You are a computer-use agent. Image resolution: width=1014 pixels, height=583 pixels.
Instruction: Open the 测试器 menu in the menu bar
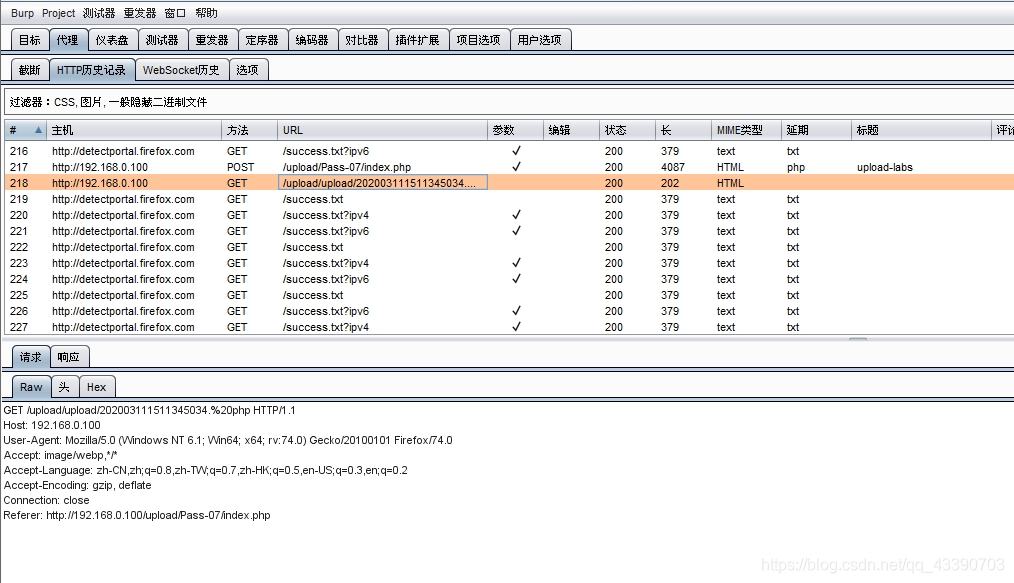(x=99, y=13)
